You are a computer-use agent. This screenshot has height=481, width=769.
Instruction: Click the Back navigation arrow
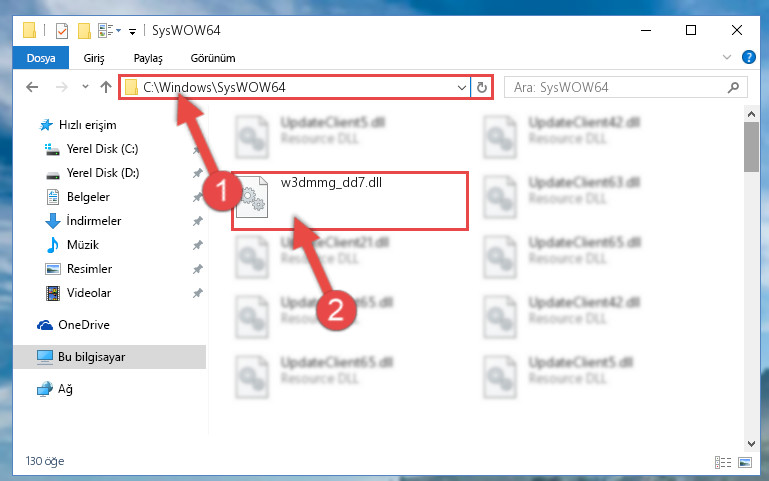tap(32, 87)
